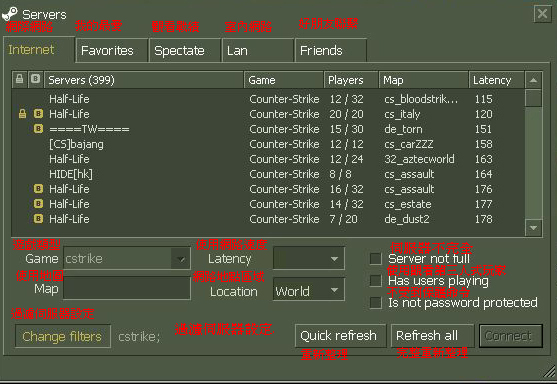Click the 20 / 20 players cell

click(346, 114)
